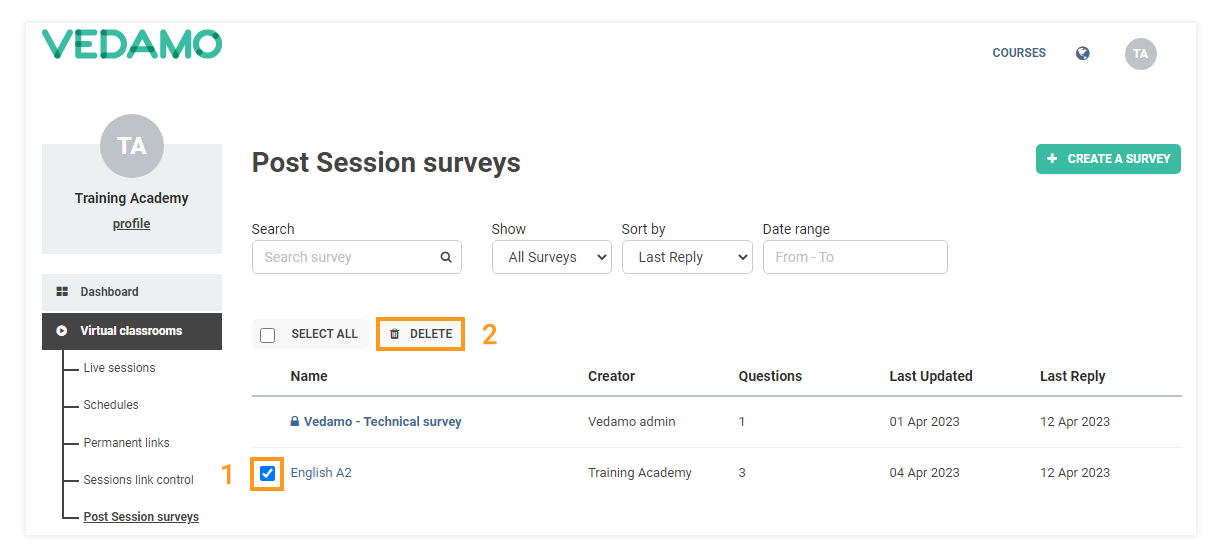Select Virtual classrooms in the sidebar
The height and width of the screenshot is (558, 1222).
[132, 331]
